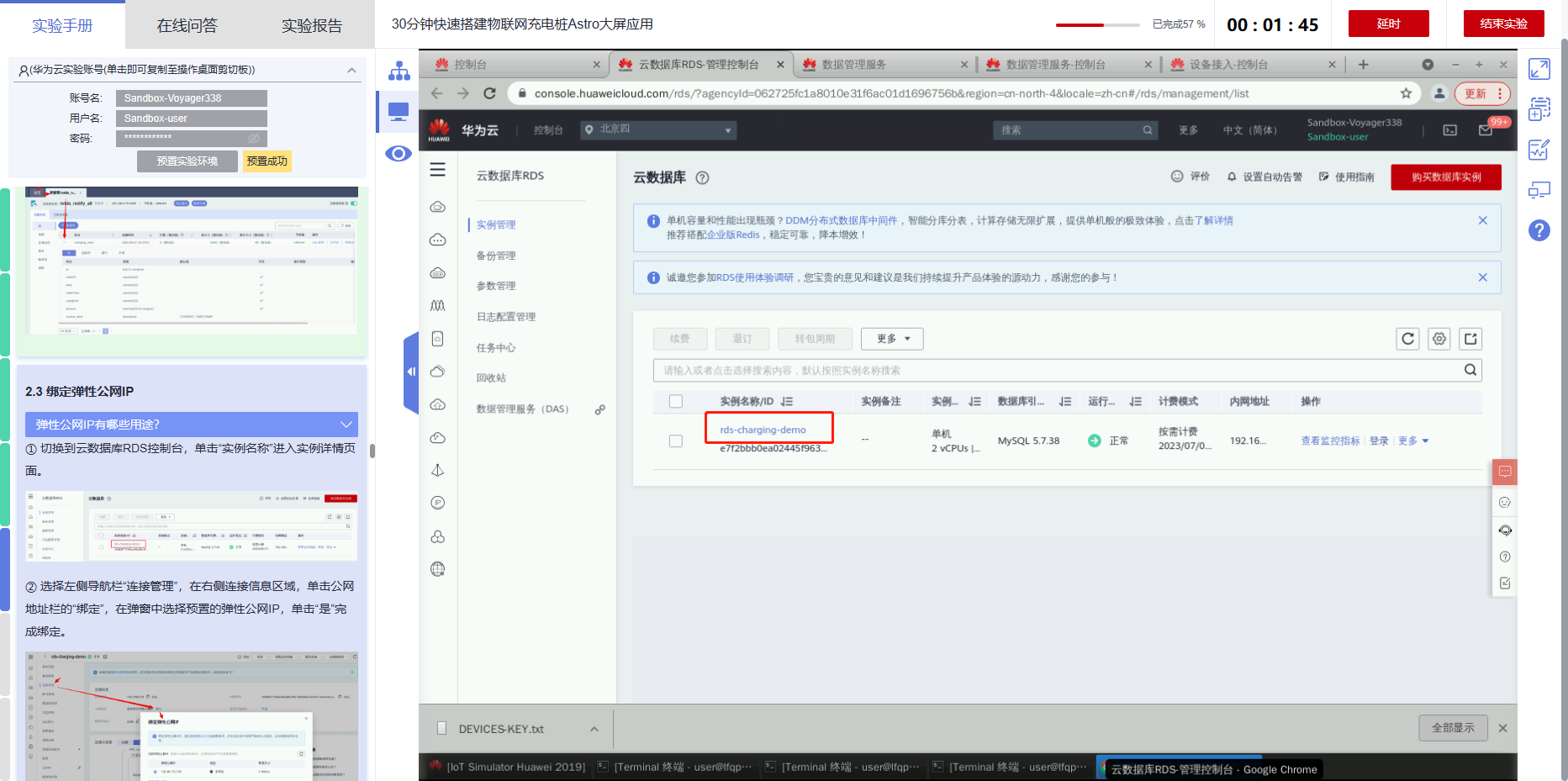Click the 购买数据库实例 button
Viewport: 1568px width, 781px height.
[x=1446, y=177]
